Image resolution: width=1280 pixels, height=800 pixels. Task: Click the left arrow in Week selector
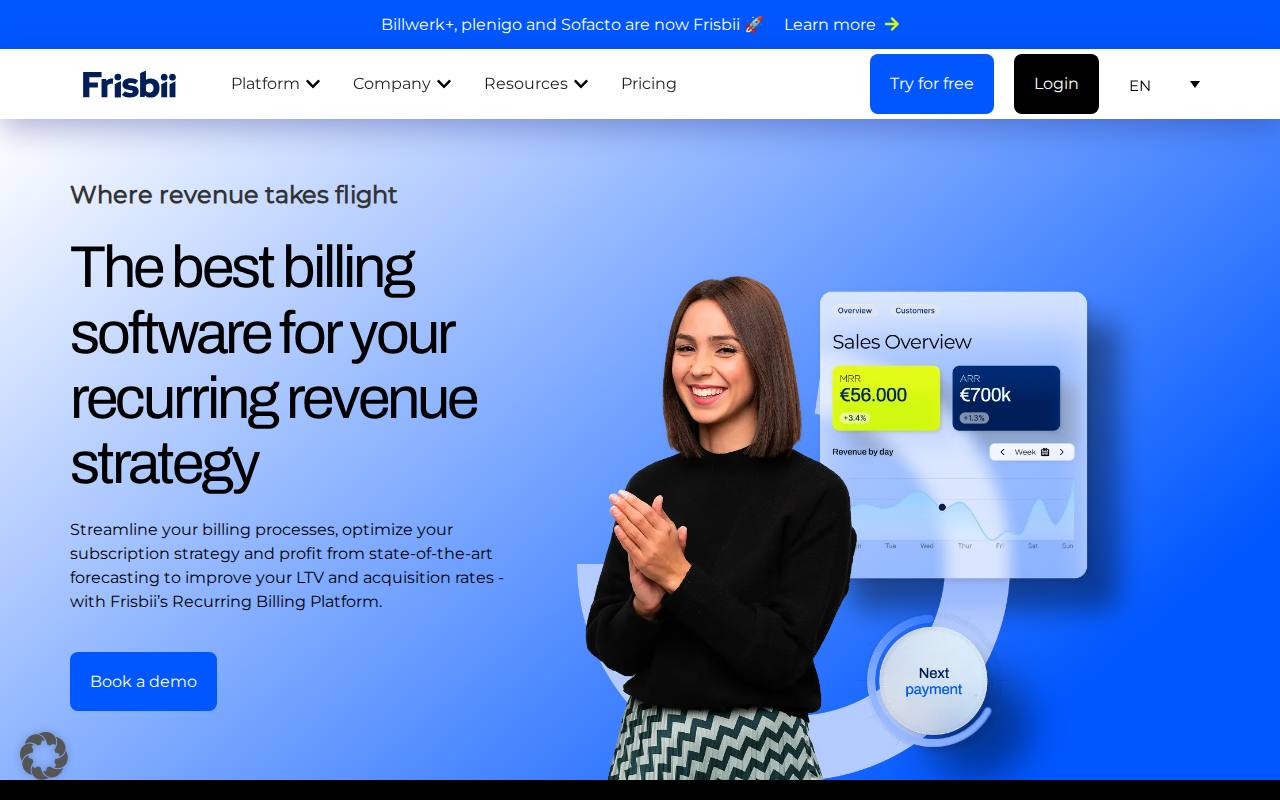click(1003, 452)
